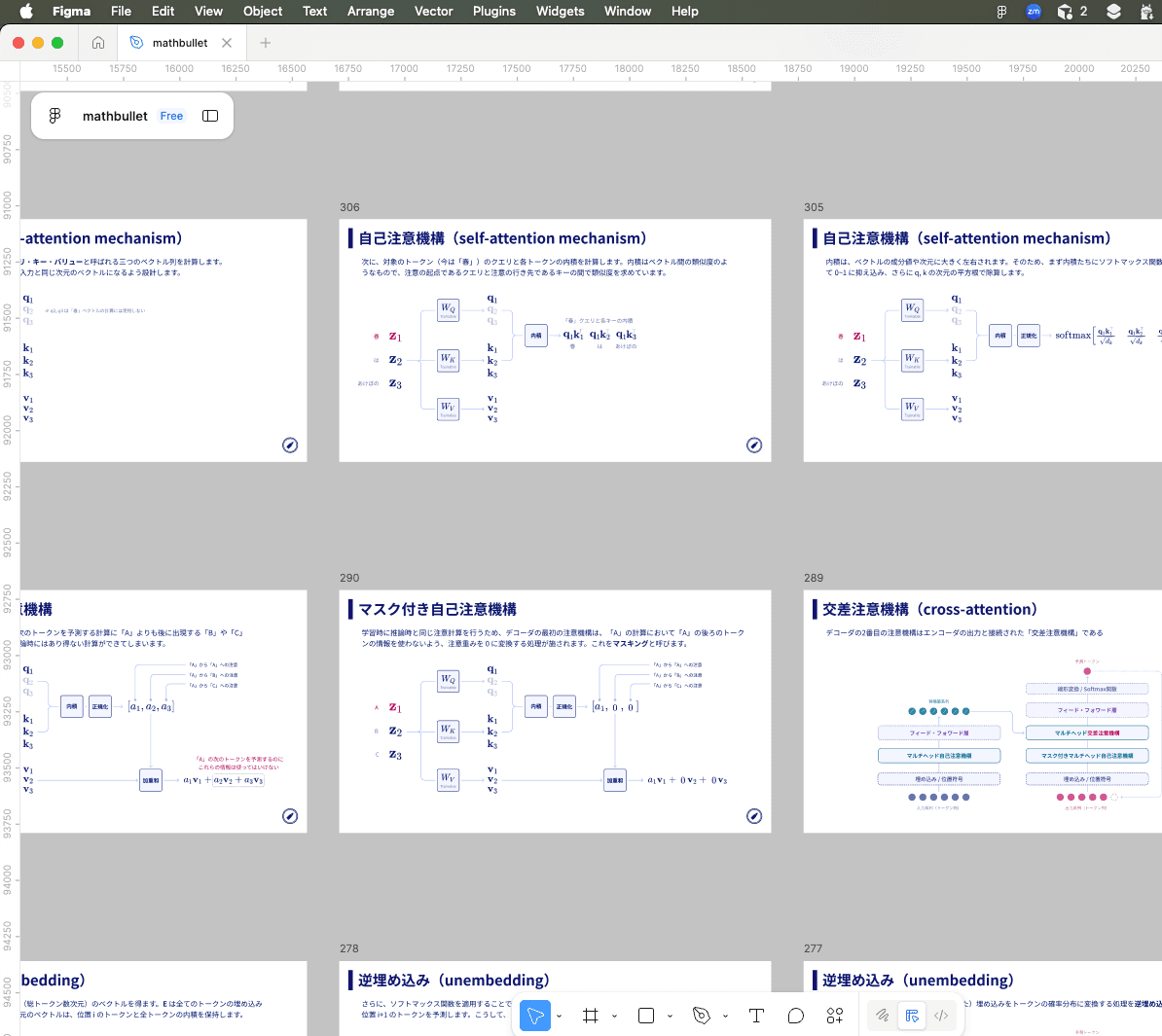Click the Free badge on the mathbullet widget
The image size is (1162, 1036).
click(x=171, y=115)
